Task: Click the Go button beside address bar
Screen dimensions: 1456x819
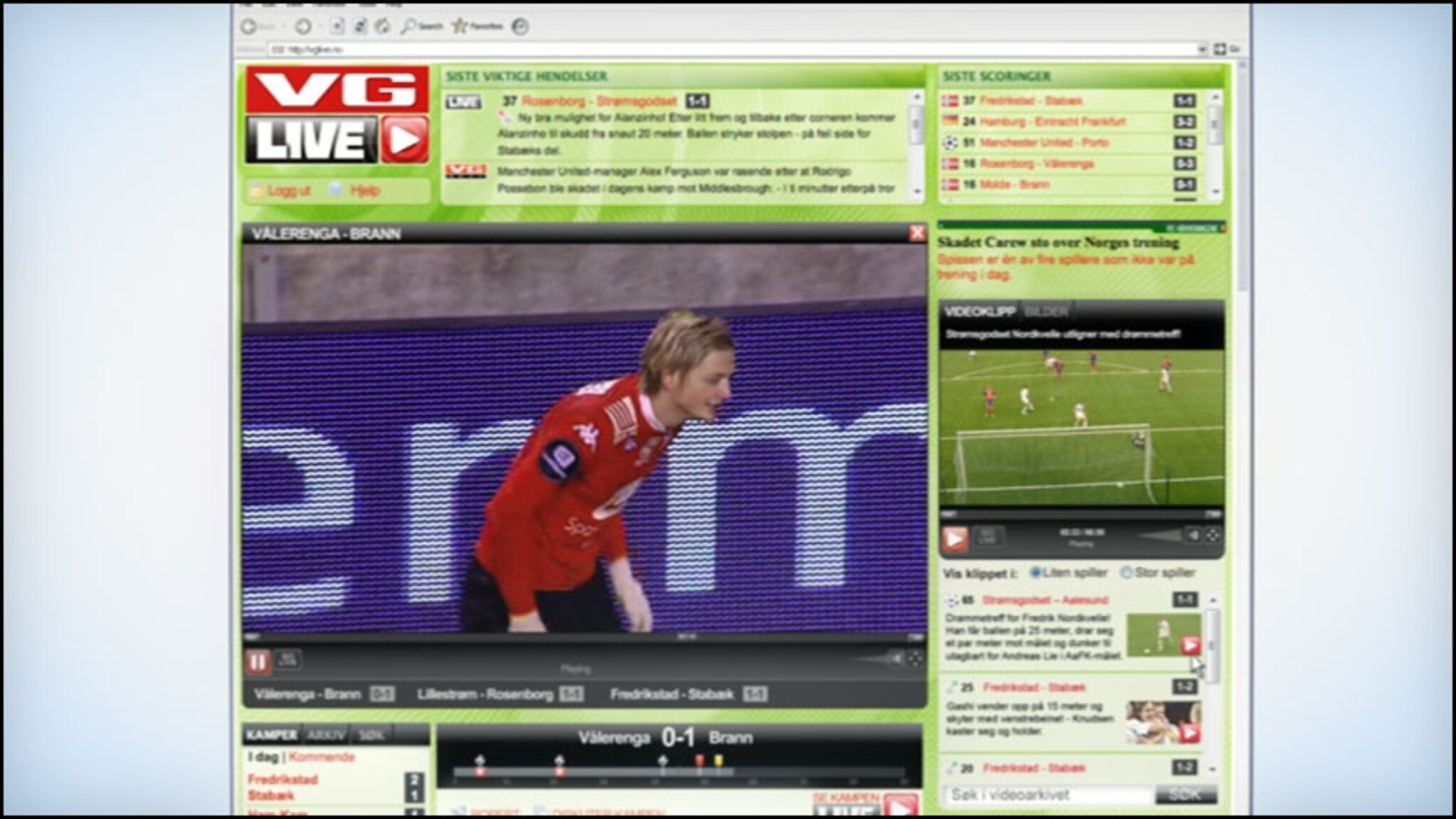Action: (x=1226, y=49)
